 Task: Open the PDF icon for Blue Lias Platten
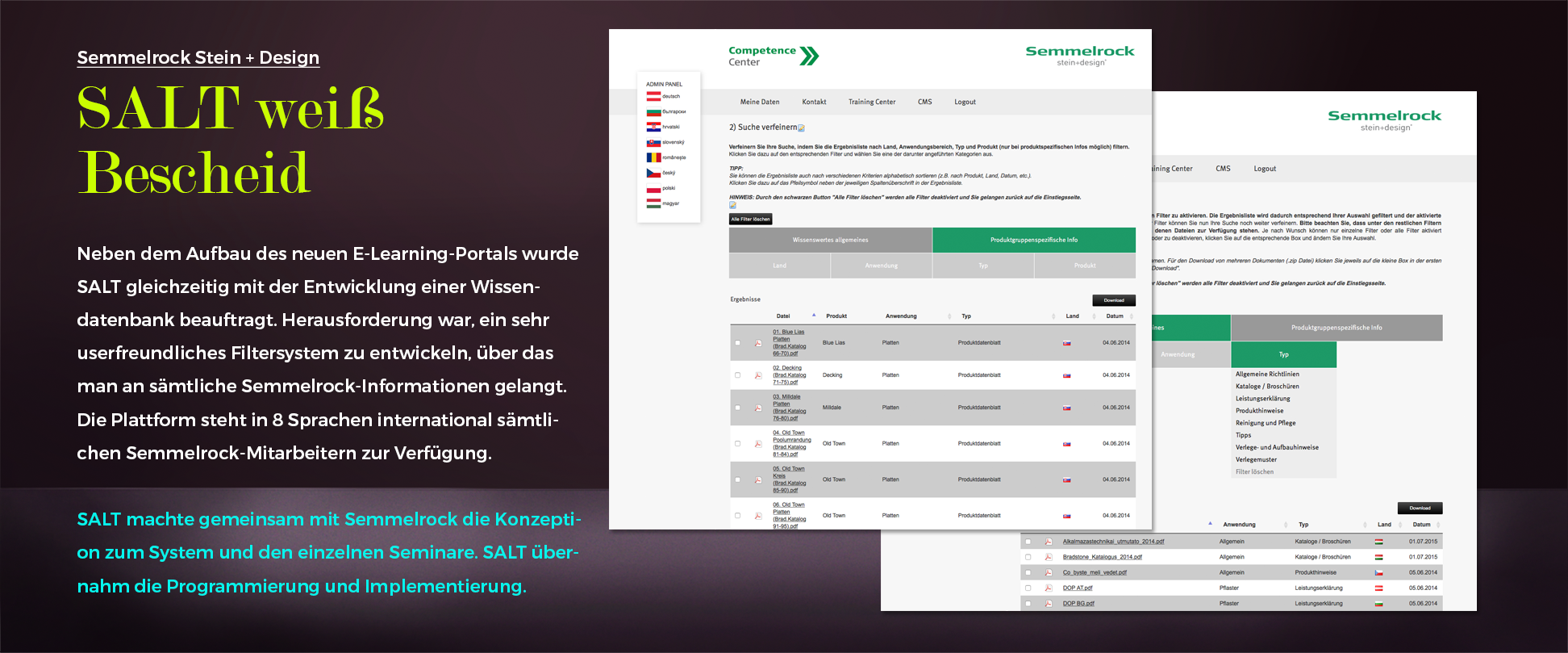tap(758, 343)
